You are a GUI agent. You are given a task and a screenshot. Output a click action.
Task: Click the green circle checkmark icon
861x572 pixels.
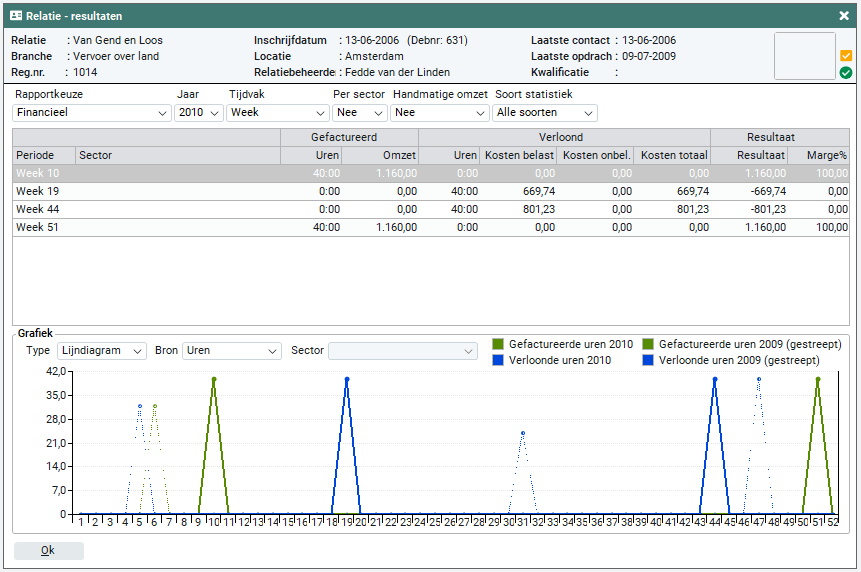tap(846, 72)
